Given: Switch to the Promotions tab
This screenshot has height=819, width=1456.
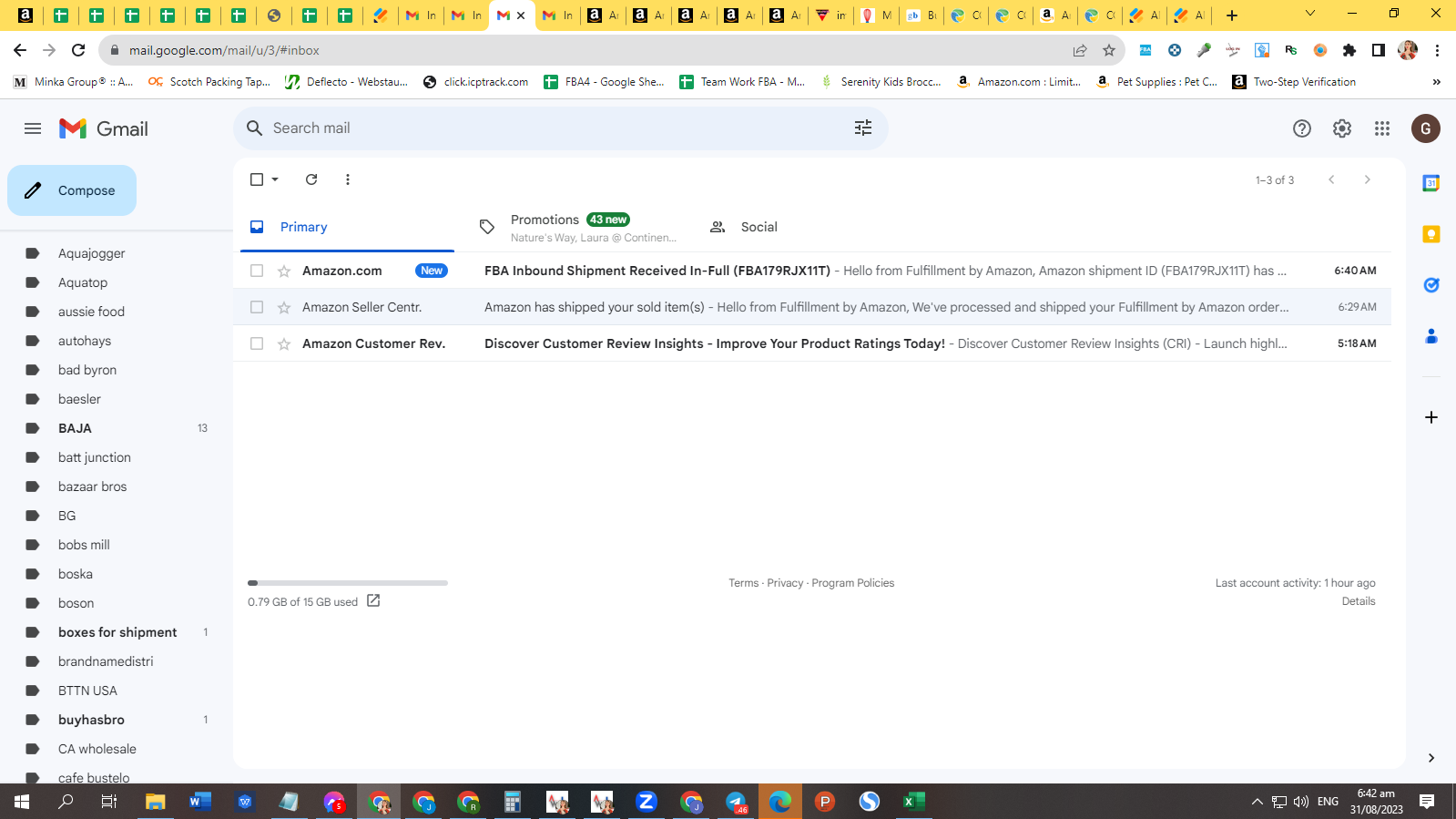Looking at the screenshot, I should coord(578,227).
